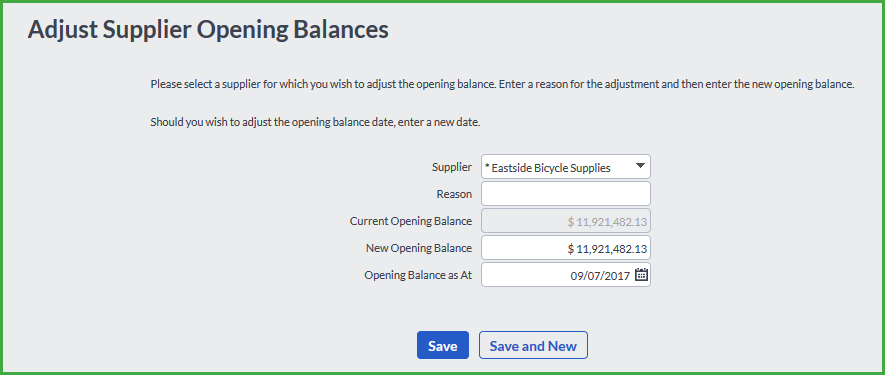Click the Opening Balance as At label
885x375 pixels.
[x=418, y=276]
